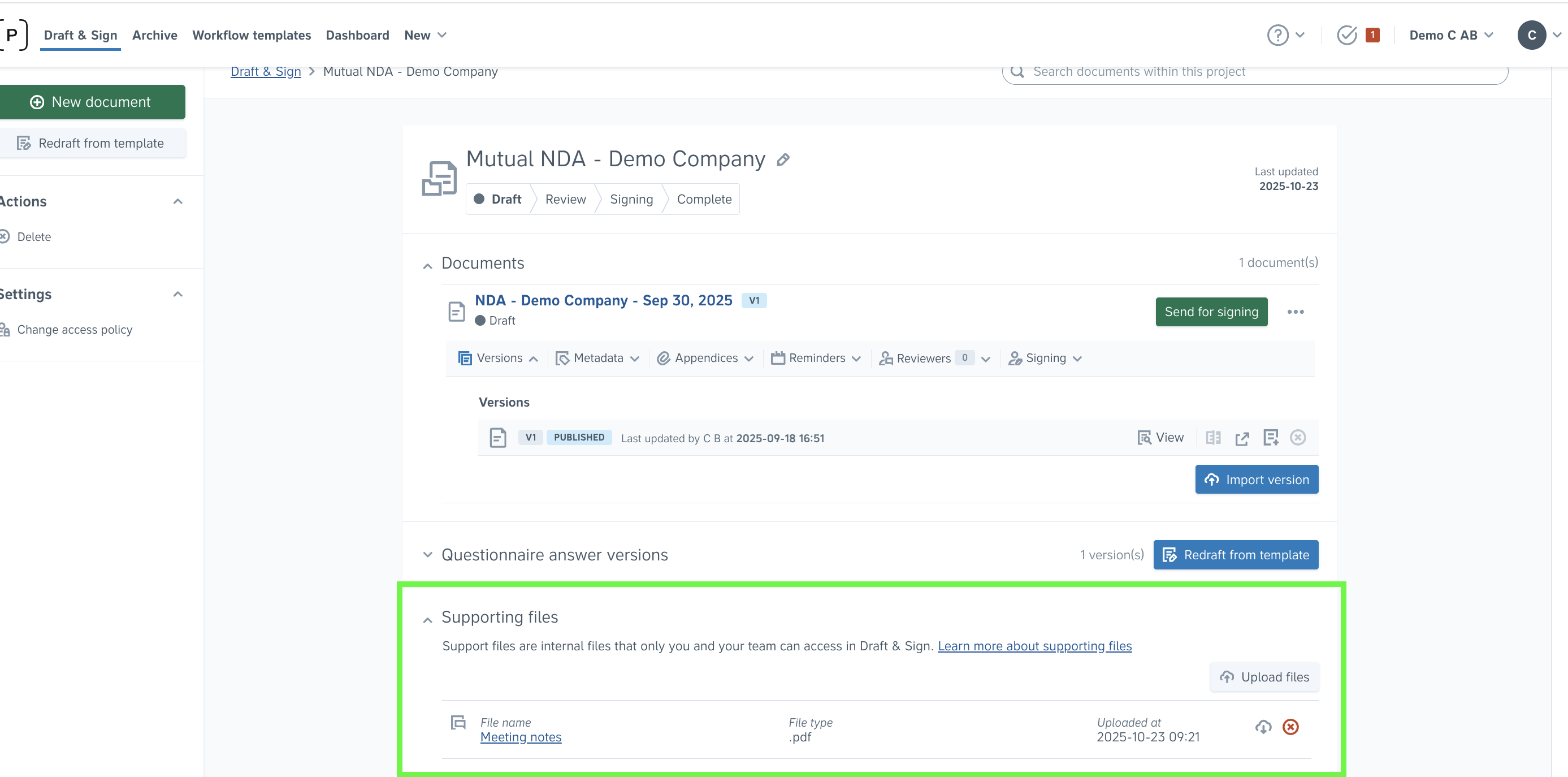The height and width of the screenshot is (777, 1568).
Task: Switch to the Archive tab
Action: pos(155,35)
